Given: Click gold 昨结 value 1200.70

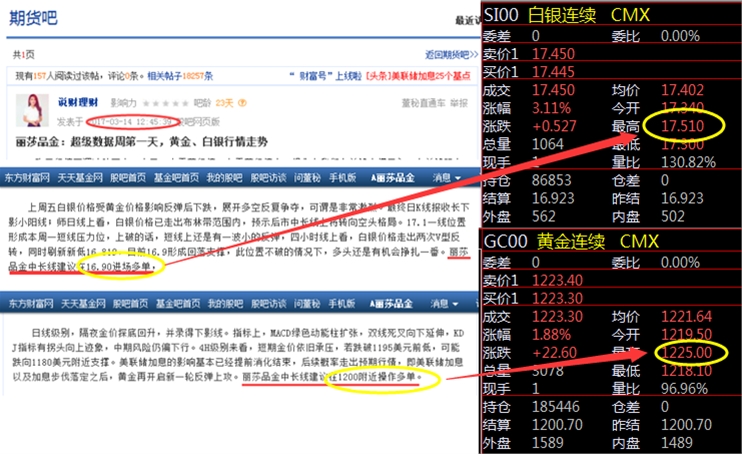Looking at the screenshot, I should [x=686, y=425].
